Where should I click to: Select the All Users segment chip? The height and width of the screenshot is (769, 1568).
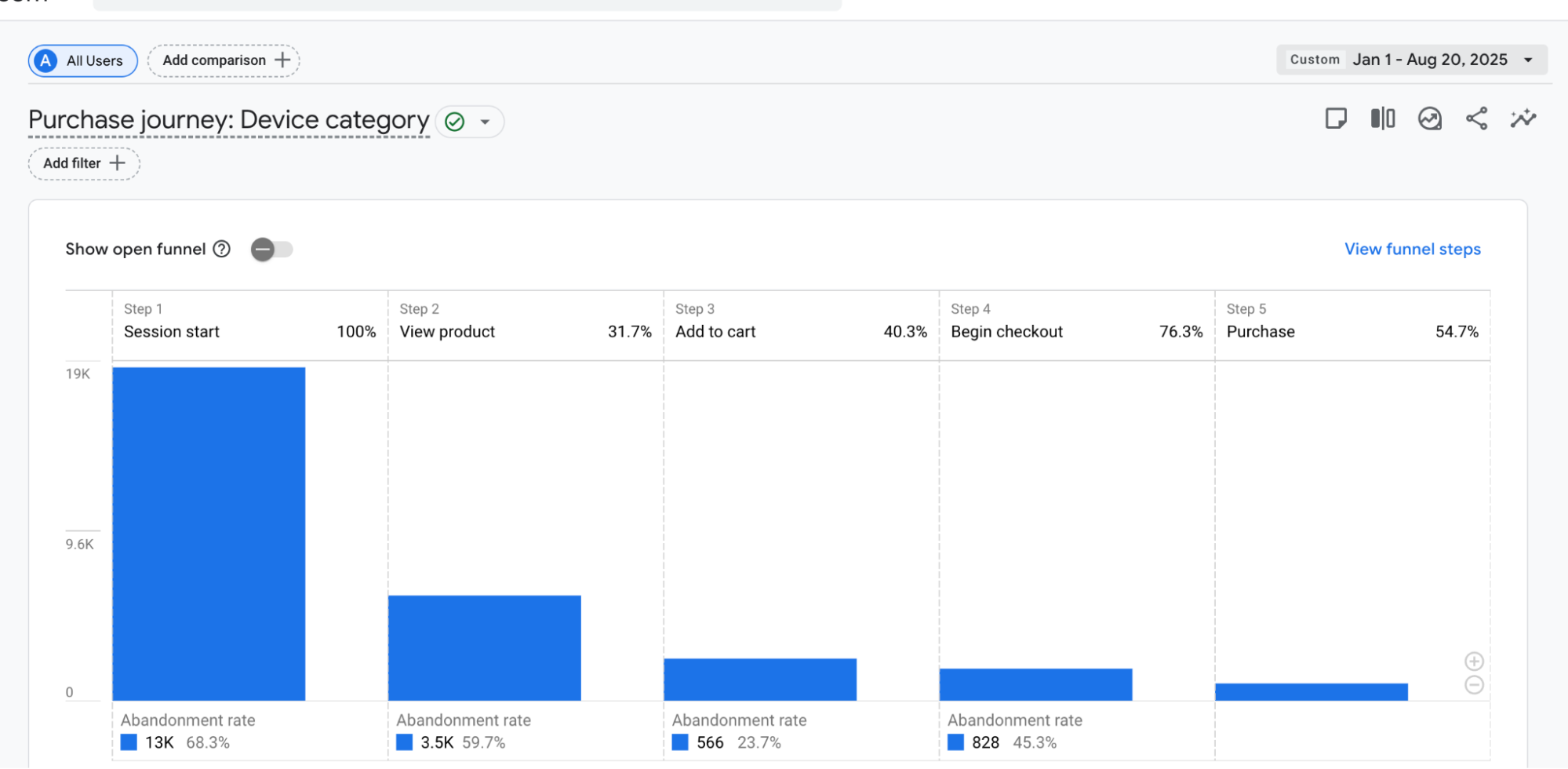(x=83, y=60)
